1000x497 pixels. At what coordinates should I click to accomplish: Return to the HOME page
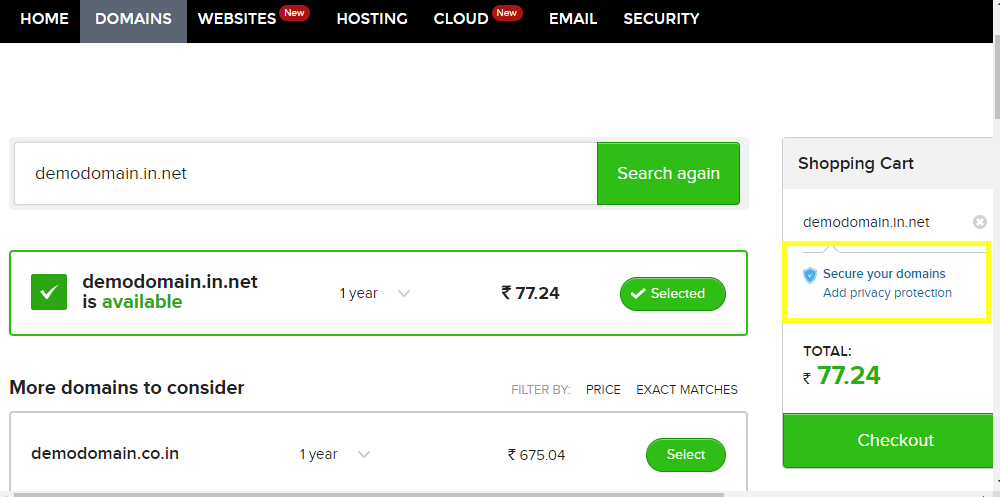pyautogui.click(x=44, y=19)
